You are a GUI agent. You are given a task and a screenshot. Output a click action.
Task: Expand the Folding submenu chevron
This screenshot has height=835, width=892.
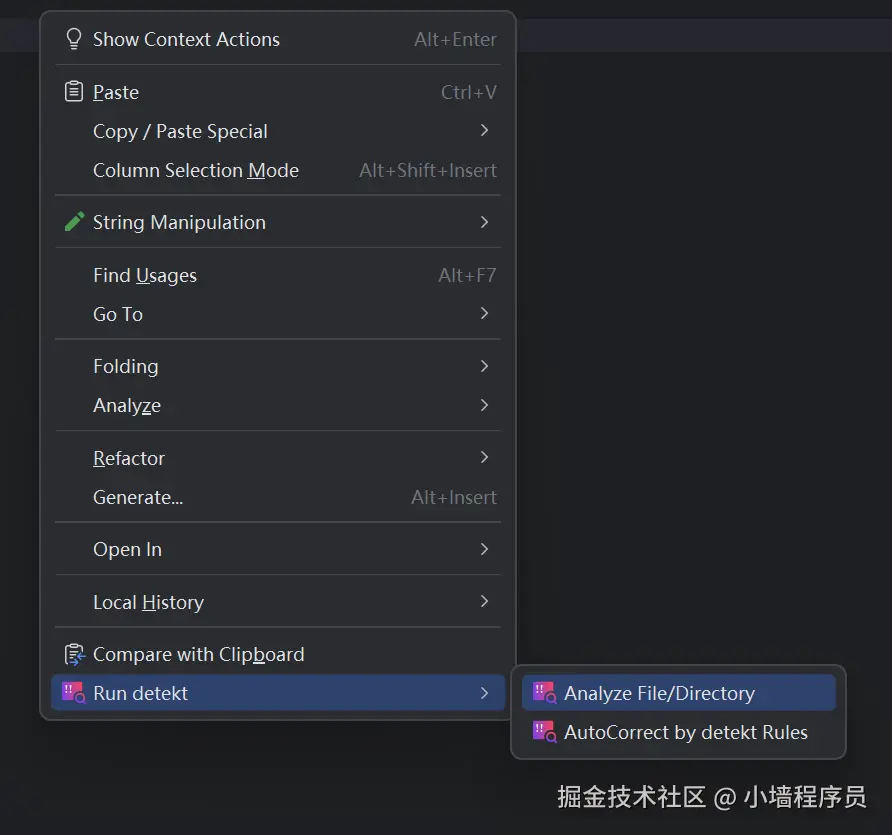(484, 366)
